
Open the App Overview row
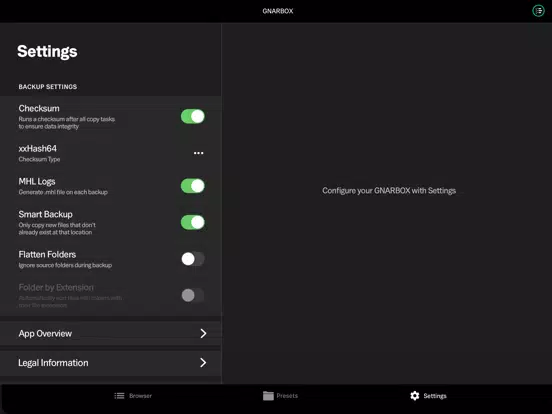[111, 333]
